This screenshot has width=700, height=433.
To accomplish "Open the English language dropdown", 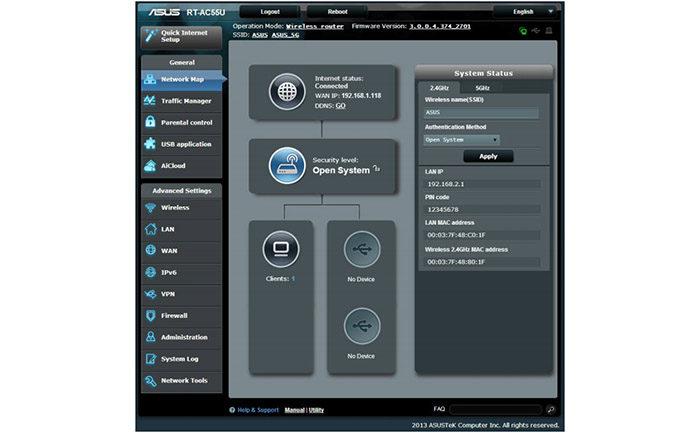I will pyautogui.click(x=525, y=12).
